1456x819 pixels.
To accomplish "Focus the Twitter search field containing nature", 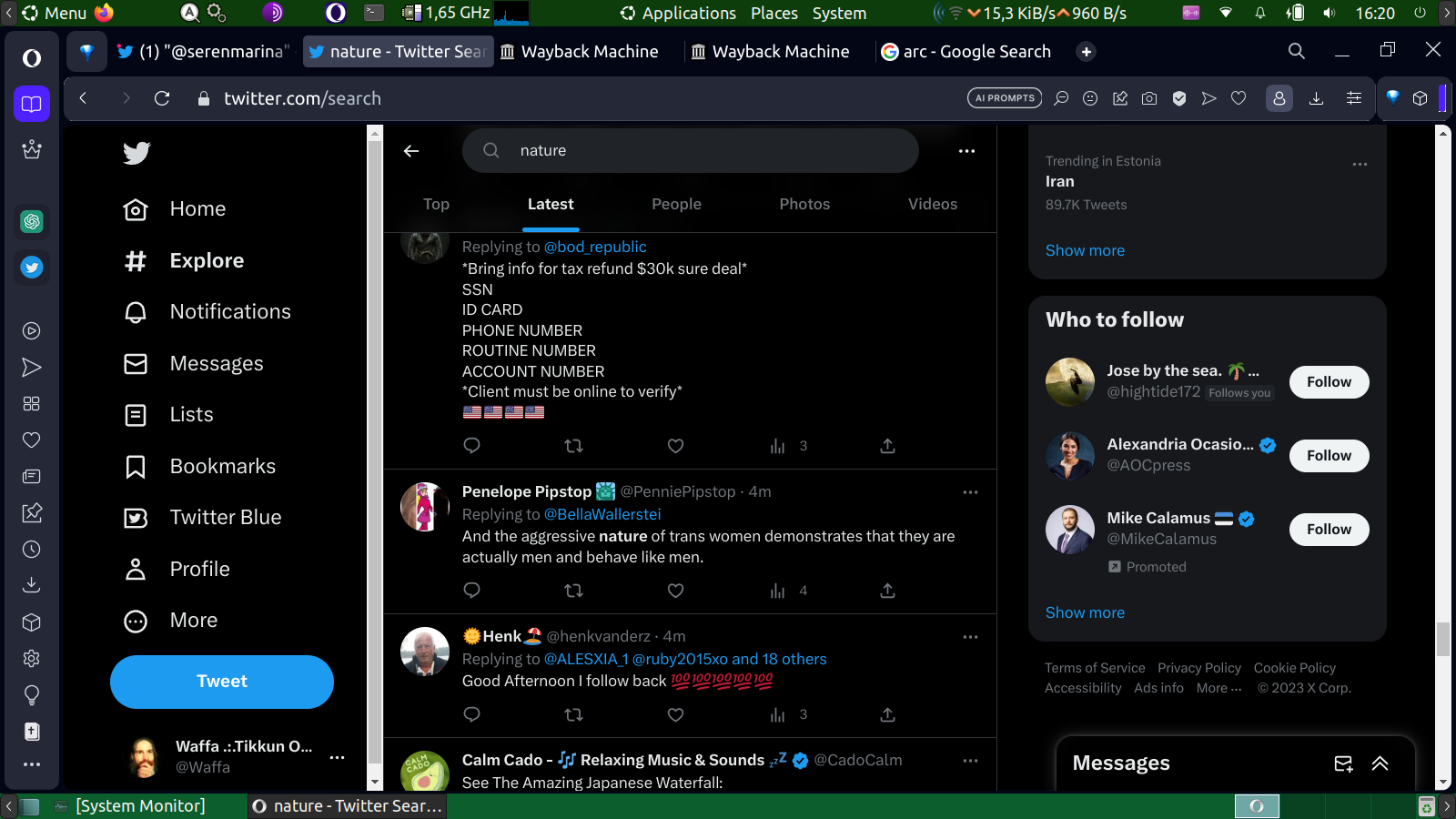I will [691, 151].
